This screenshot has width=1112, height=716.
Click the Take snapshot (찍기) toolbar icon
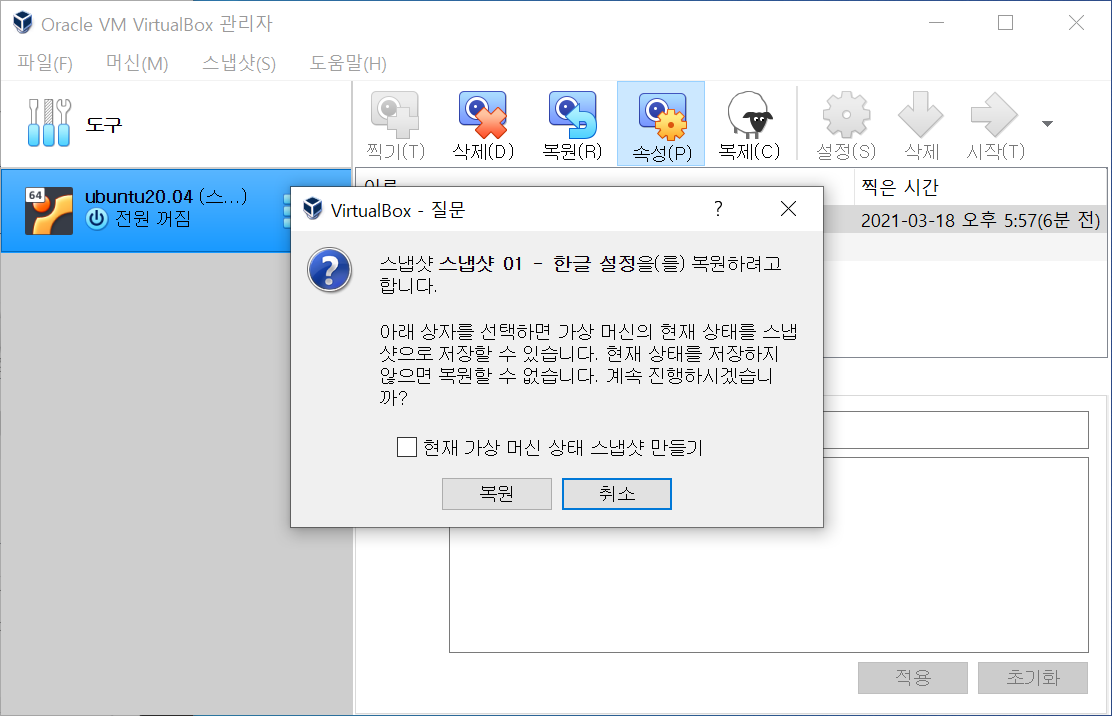[395, 125]
